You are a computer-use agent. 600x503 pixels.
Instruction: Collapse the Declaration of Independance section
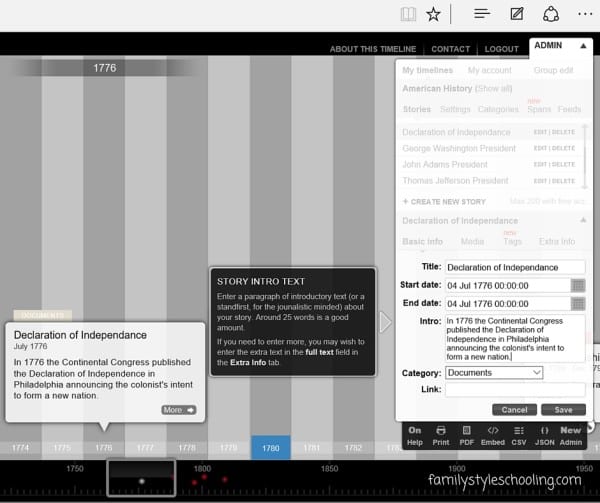pyautogui.click(x=582, y=220)
